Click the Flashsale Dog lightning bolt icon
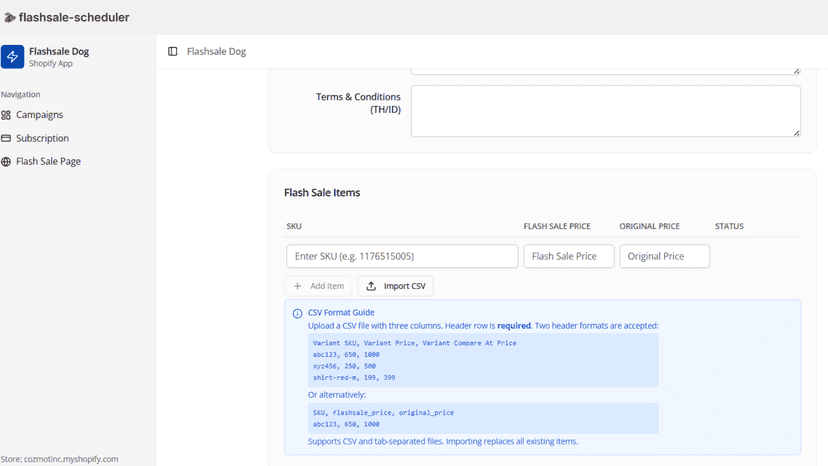 pos(12,57)
